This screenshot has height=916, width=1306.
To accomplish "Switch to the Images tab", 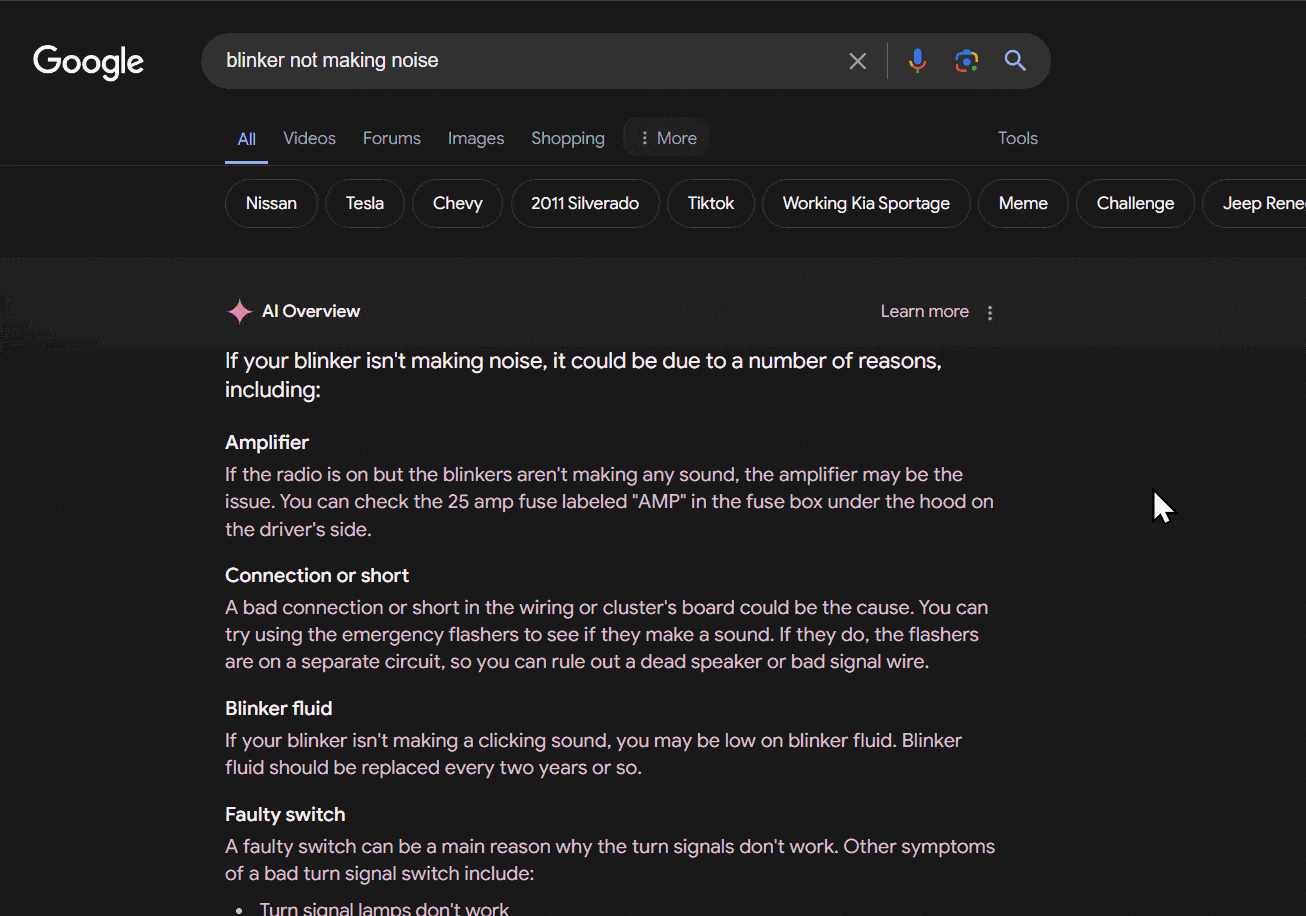I will (x=476, y=138).
